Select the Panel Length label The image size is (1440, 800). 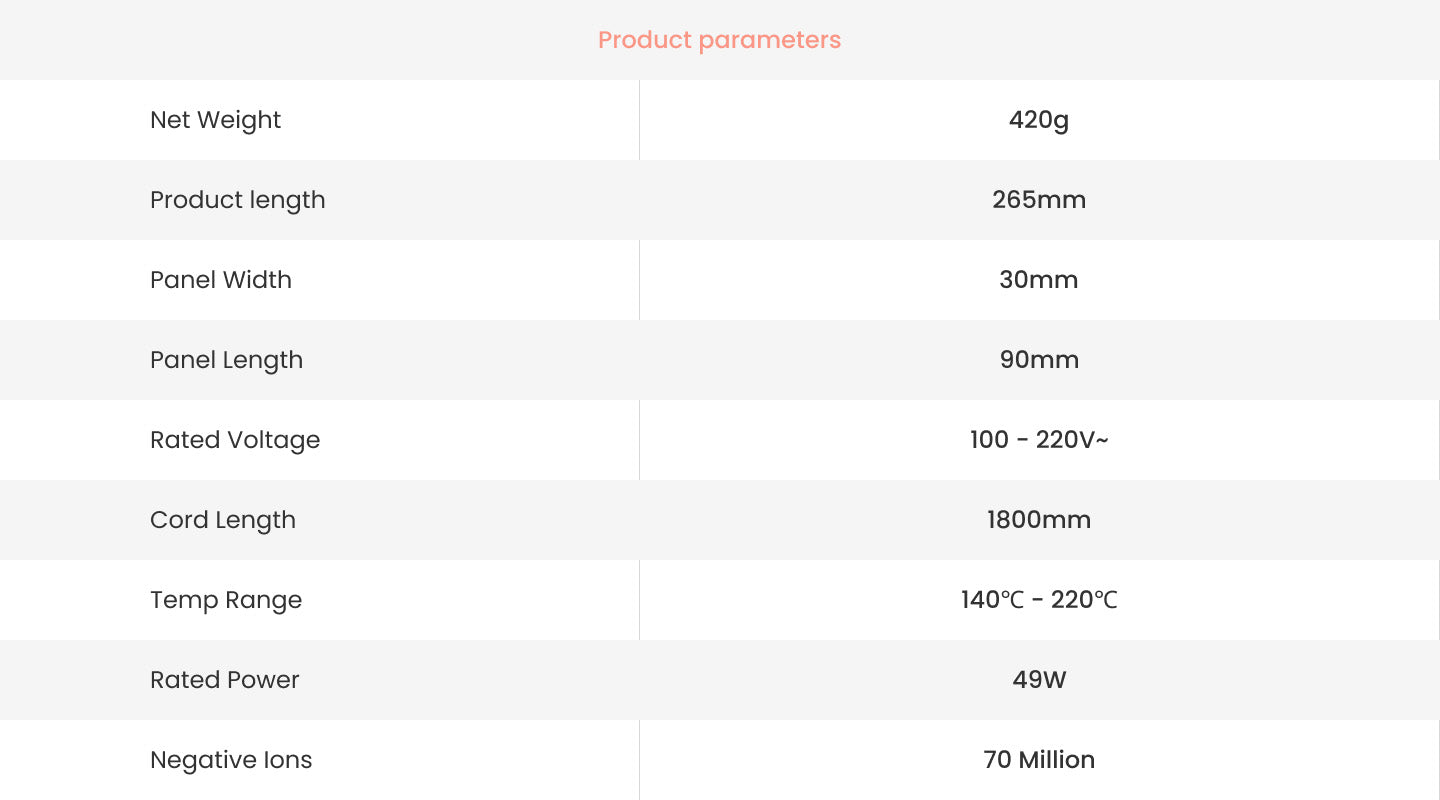pos(226,360)
